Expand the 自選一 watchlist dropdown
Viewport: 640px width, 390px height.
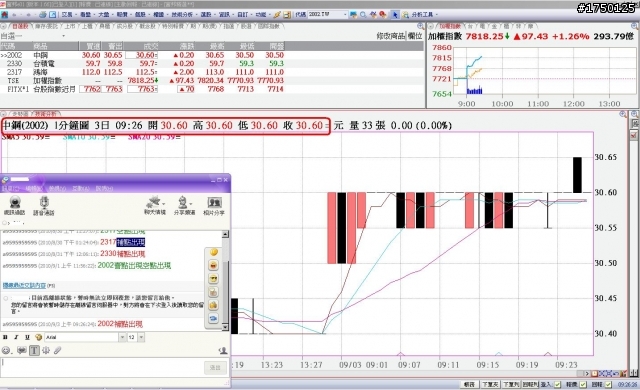pos(63,36)
